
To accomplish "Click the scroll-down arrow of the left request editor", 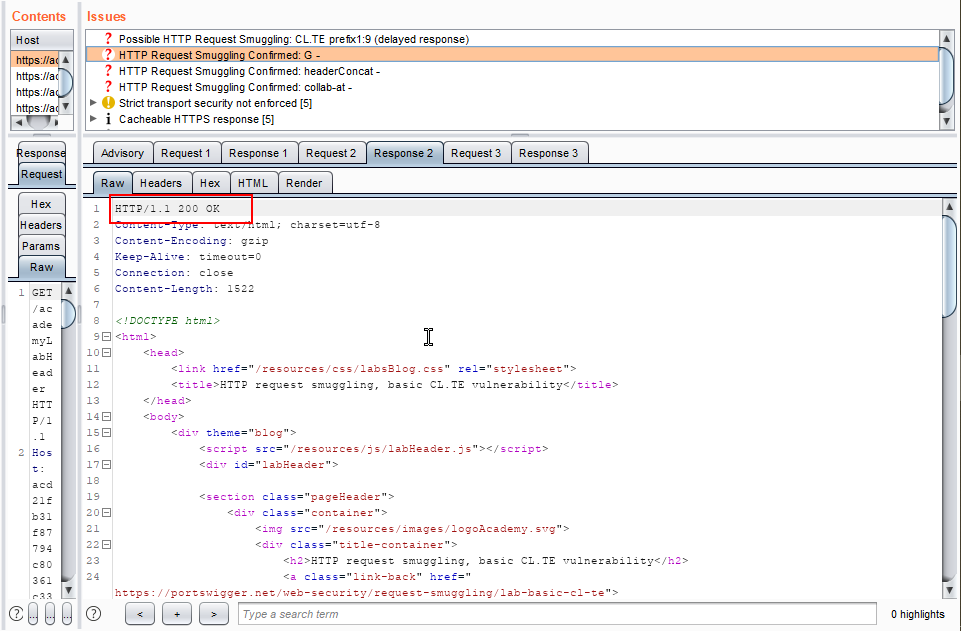I will click(69, 591).
